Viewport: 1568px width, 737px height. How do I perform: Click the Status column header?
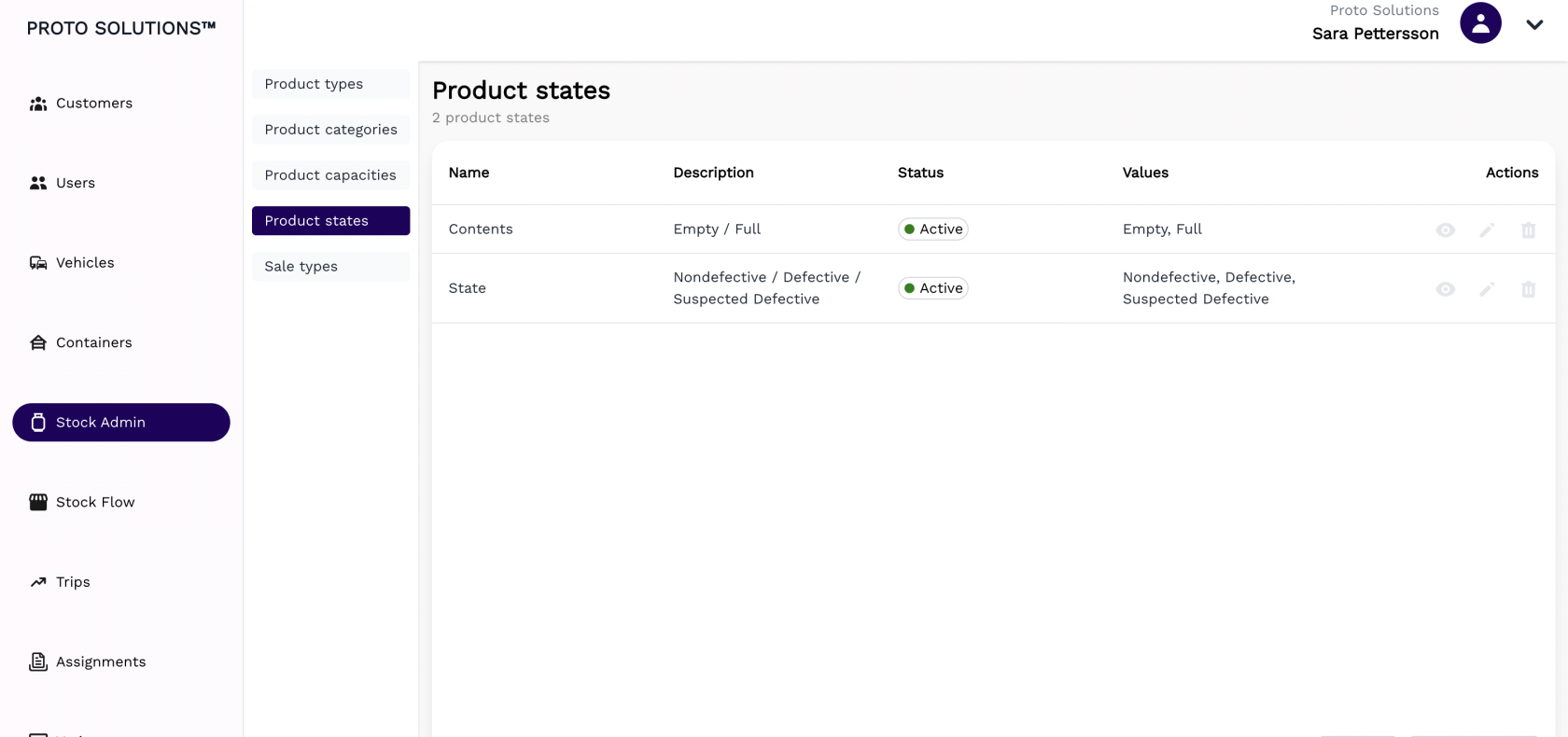(920, 173)
